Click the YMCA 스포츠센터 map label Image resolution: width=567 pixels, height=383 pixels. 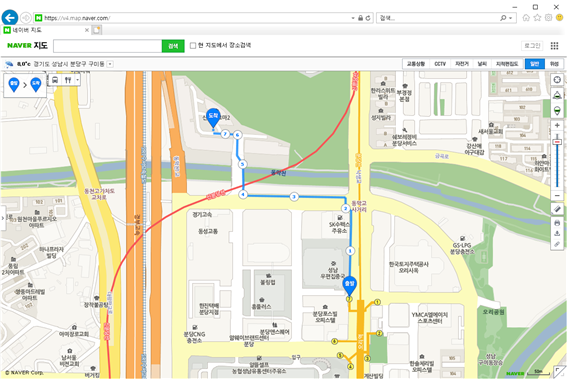pos(430,318)
